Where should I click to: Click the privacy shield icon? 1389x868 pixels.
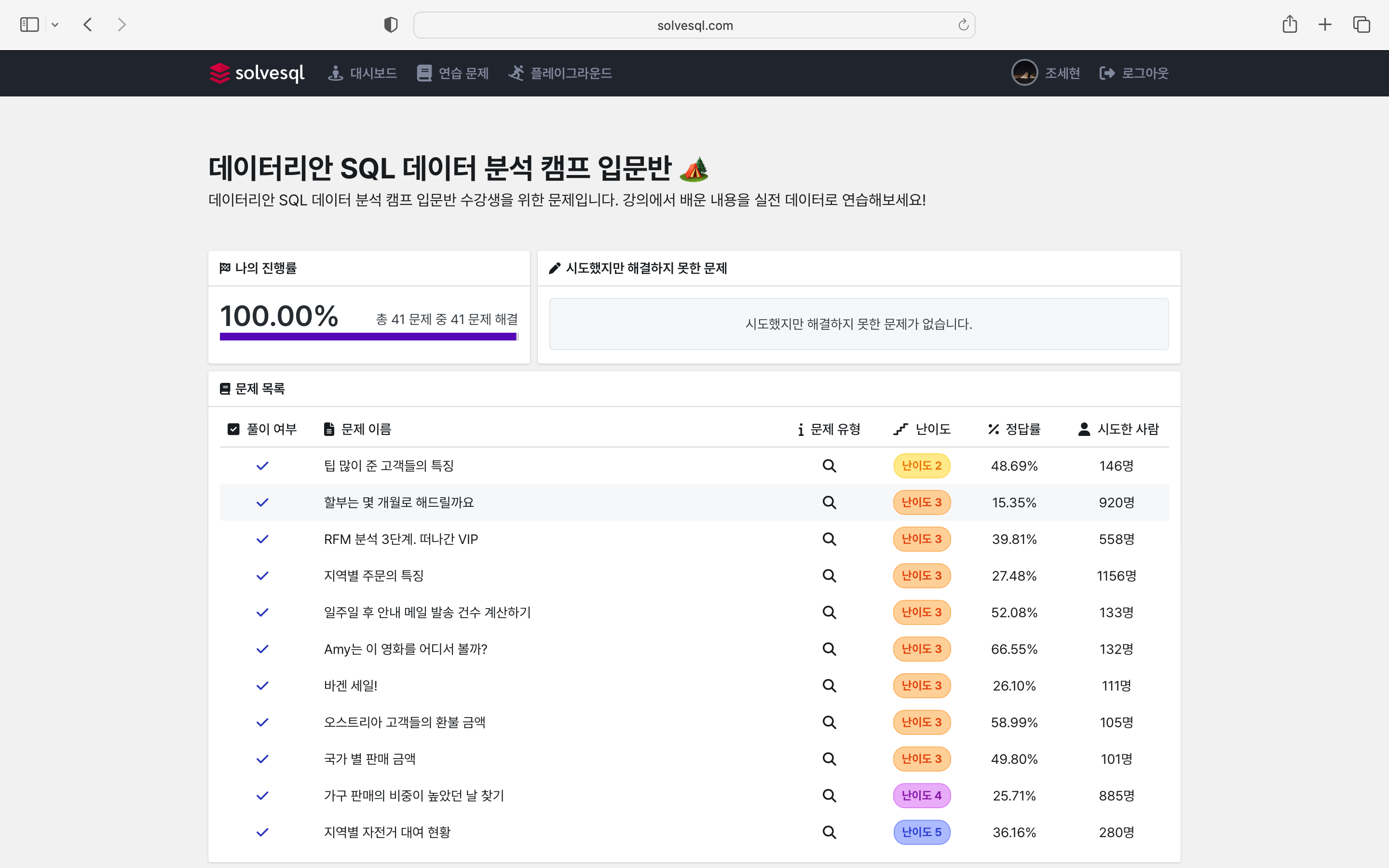pos(391,25)
